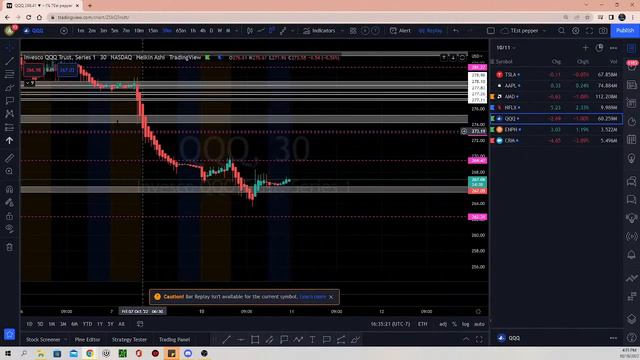This screenshot has width=640, height=360.
Task: Create an Alert from the top toolbar
Action: click(400, 31)
